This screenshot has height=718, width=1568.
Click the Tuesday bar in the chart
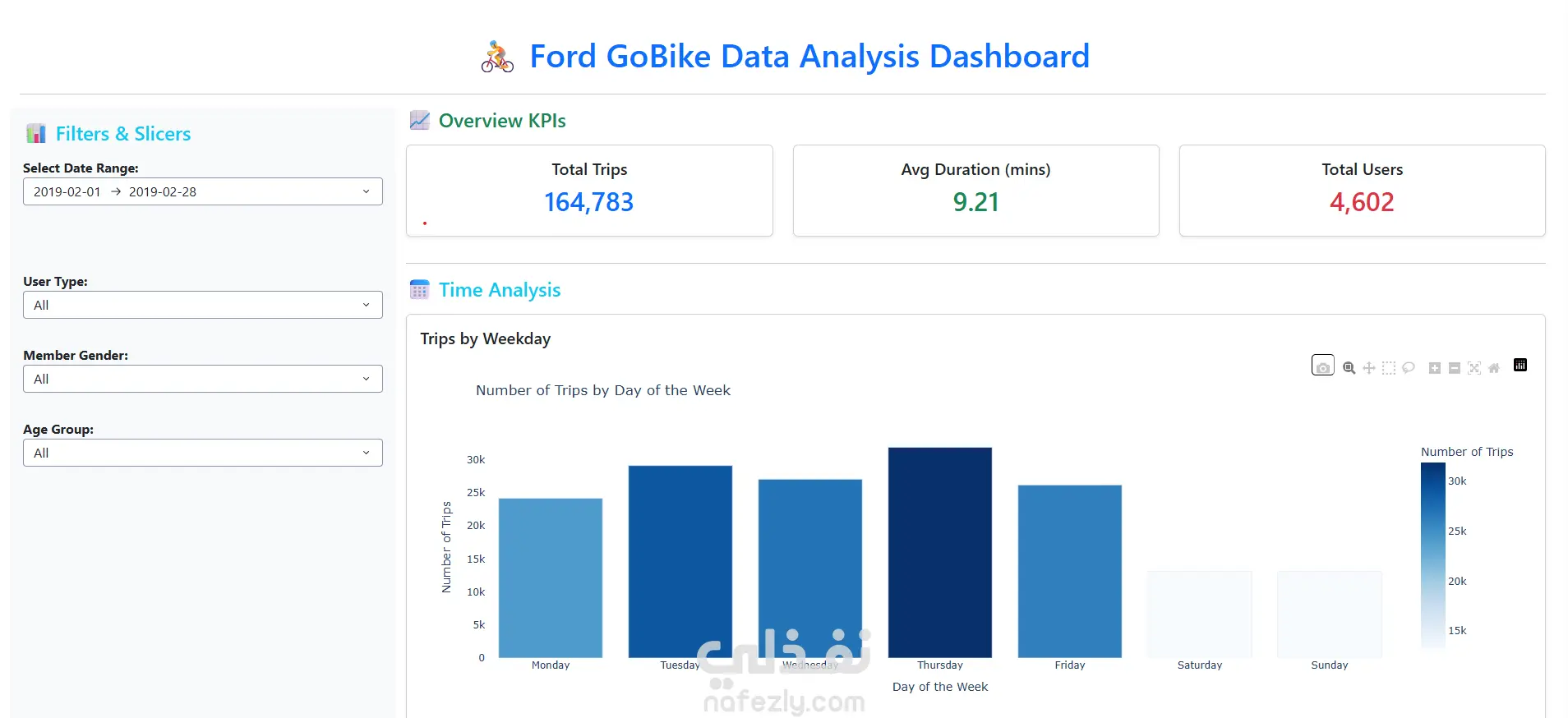coord(680,560)
